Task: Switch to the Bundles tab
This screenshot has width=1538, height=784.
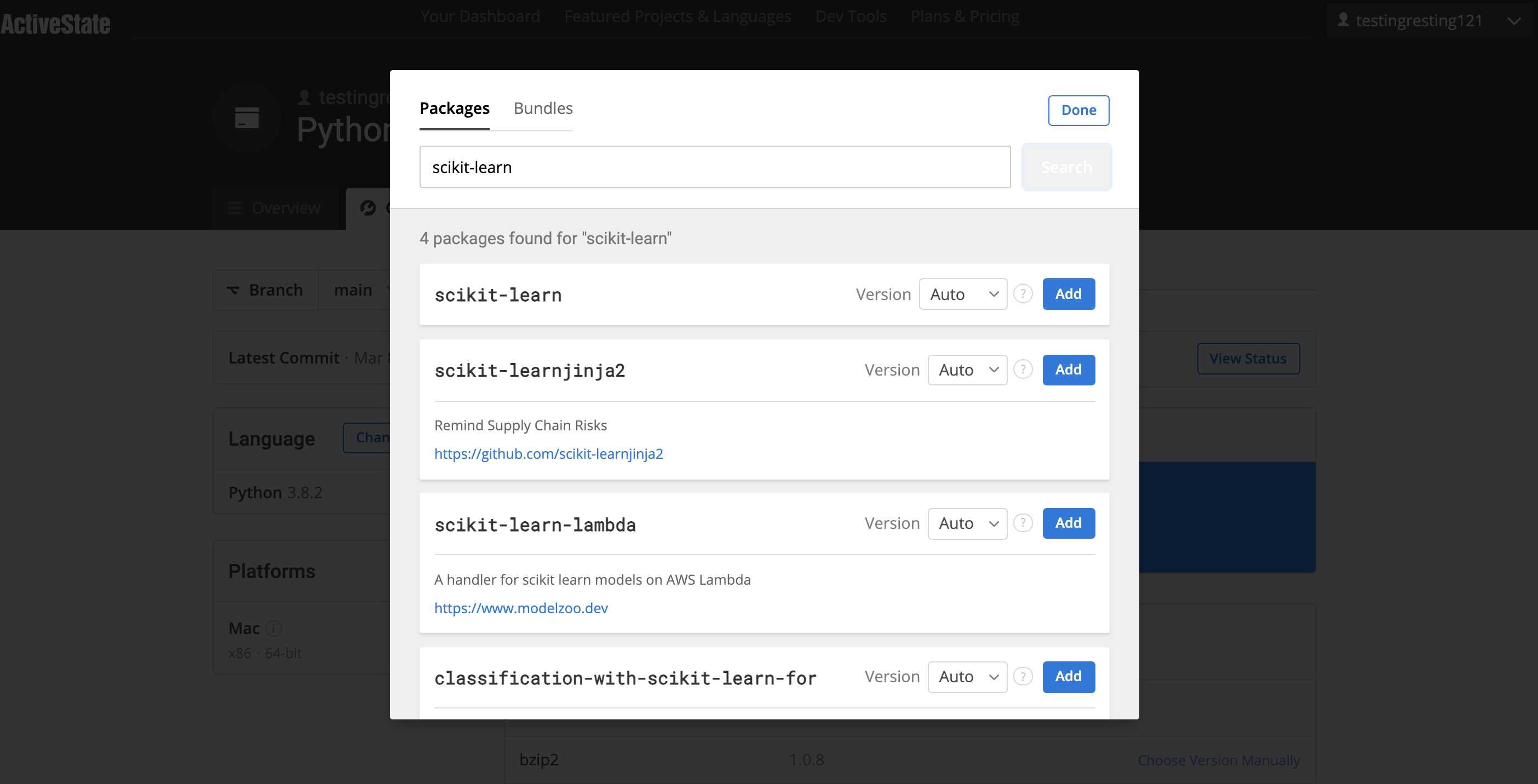Action: coord(542,108)
